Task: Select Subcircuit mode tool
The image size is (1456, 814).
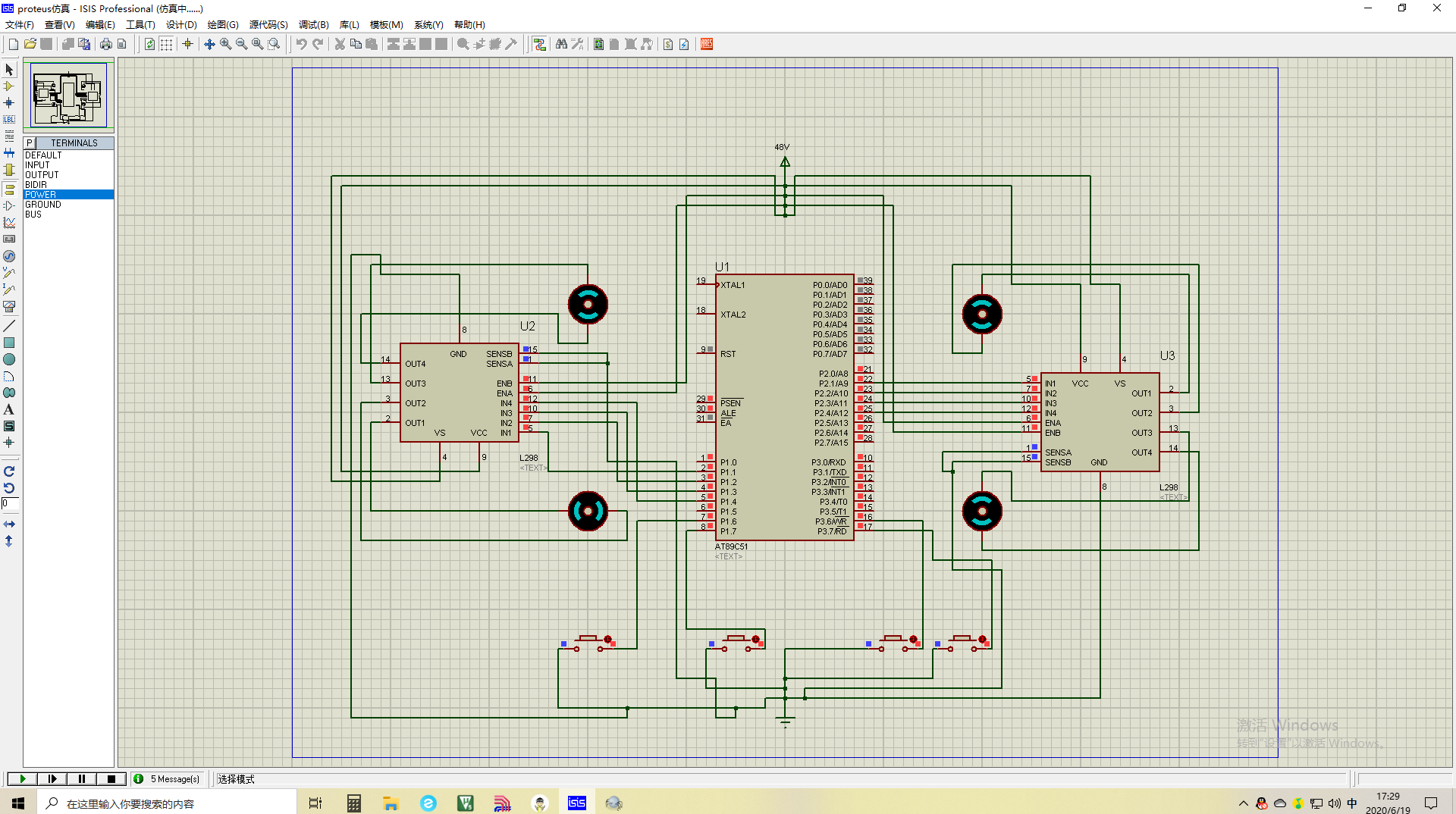Action: click(x=9, y=171)
